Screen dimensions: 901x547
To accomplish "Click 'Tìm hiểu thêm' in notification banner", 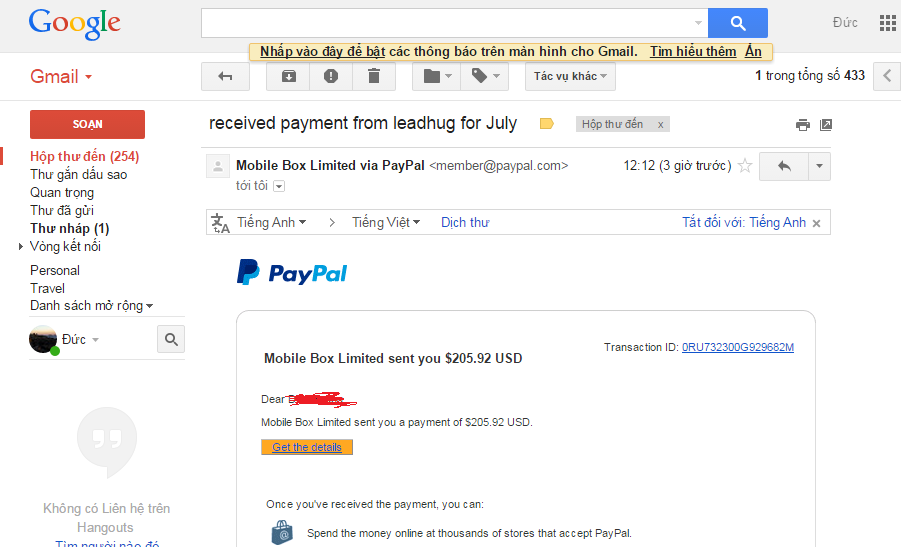I will point(693,52).
